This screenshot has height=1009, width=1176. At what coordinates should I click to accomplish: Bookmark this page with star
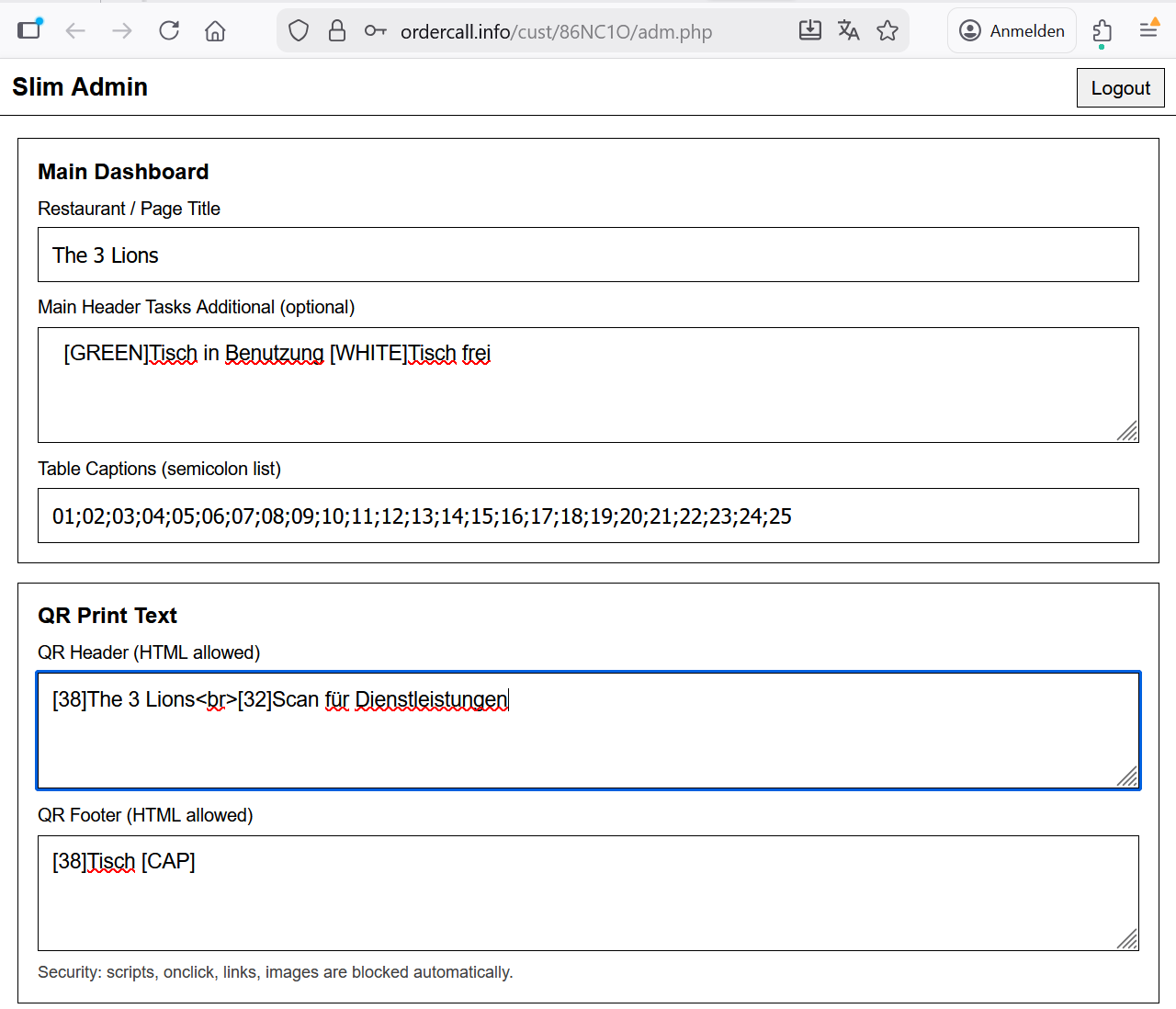coord(888,31)
